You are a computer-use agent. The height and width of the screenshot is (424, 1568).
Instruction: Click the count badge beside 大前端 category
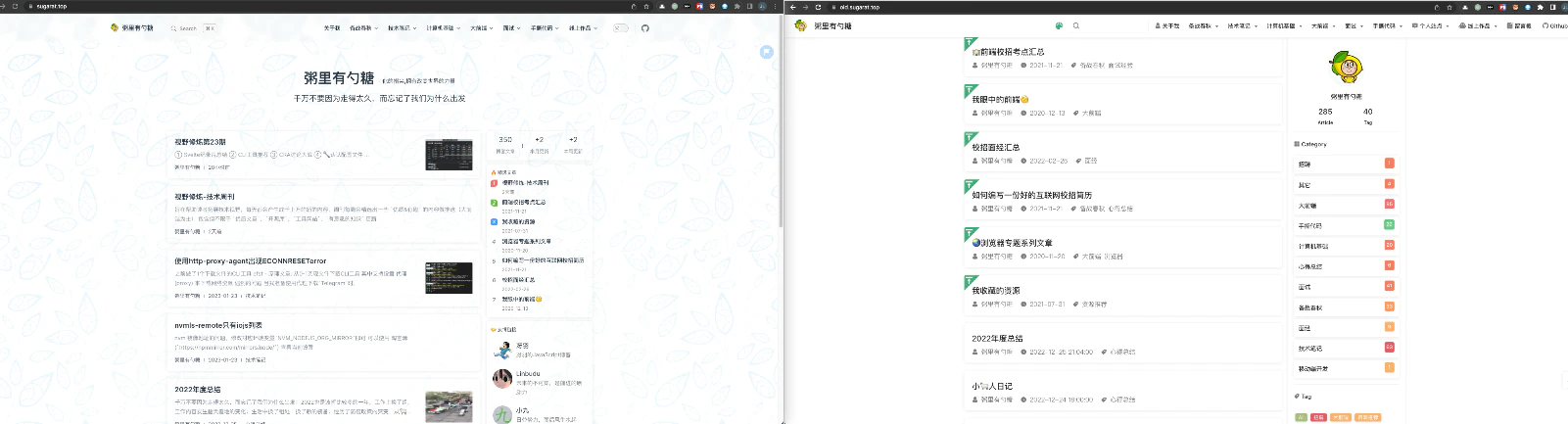[x=1389, y=204]
